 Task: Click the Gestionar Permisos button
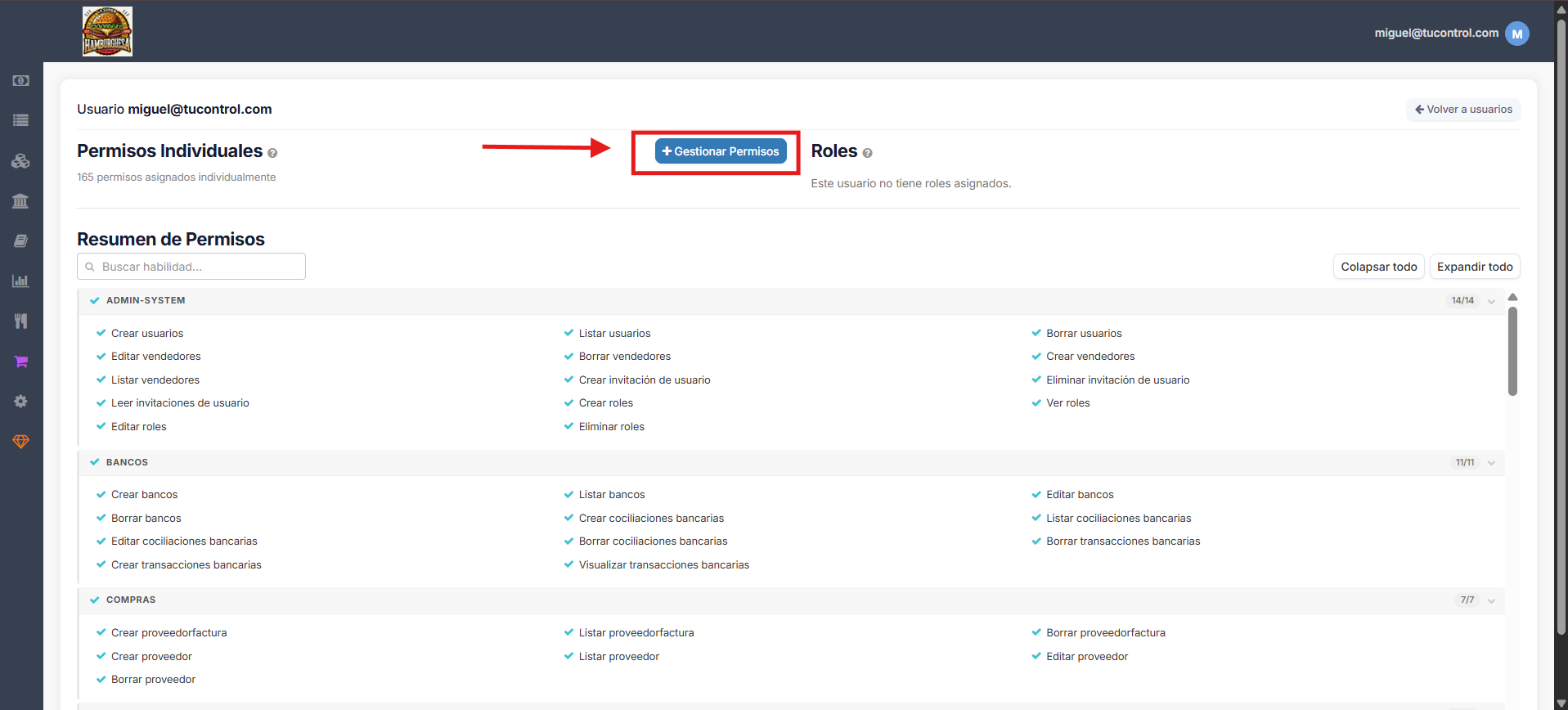tap(721, 151)
